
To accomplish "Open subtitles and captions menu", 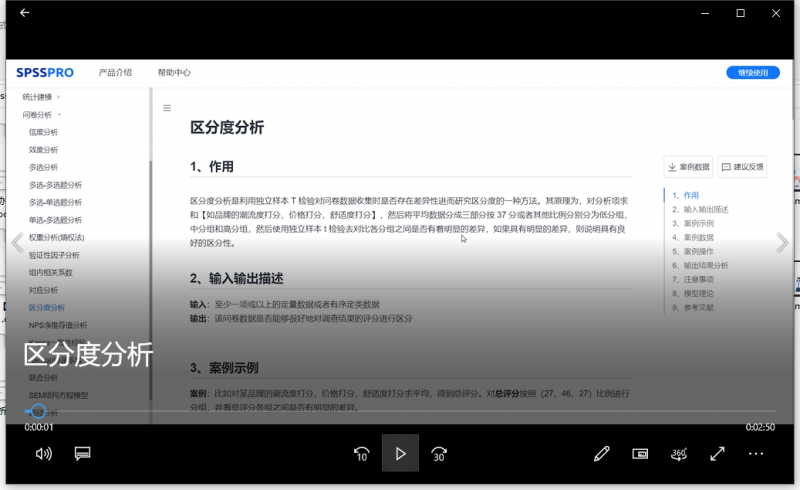I will point(82,453).
